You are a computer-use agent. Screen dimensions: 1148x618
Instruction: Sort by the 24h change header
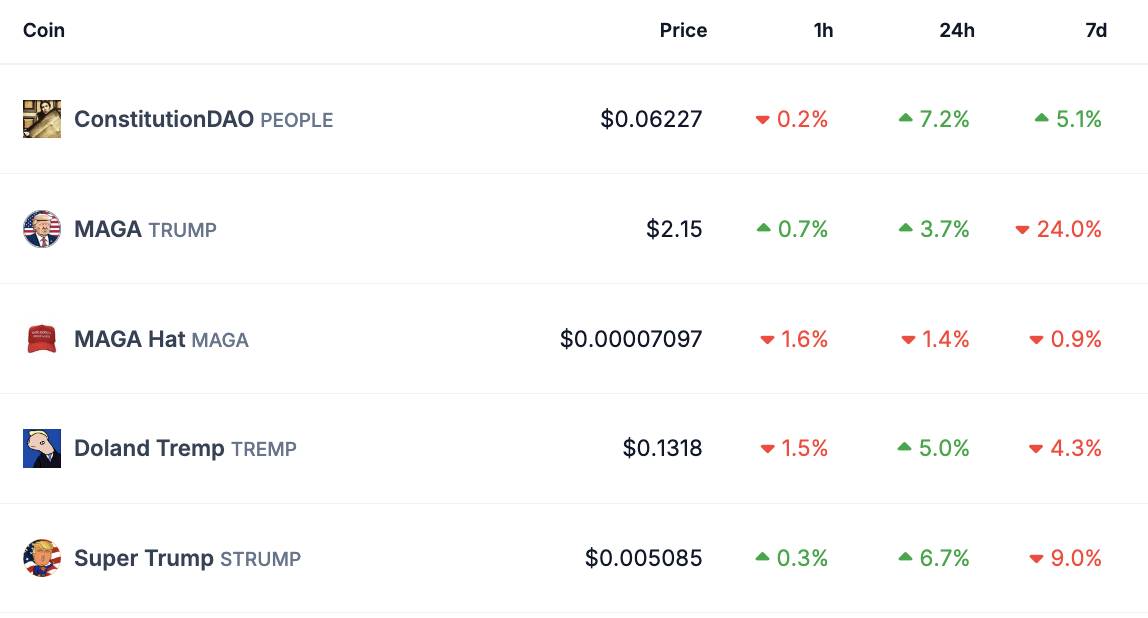pos(957,30)
